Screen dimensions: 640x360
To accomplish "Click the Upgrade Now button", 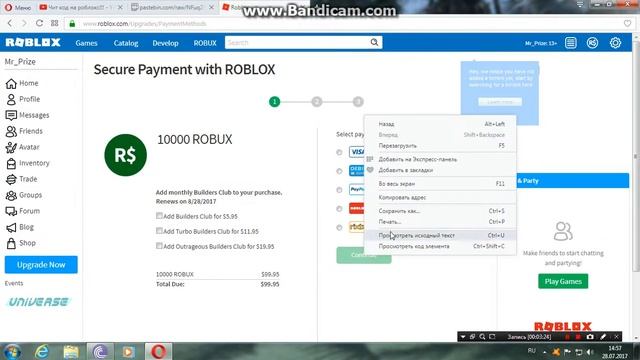I will pos(41,264).
